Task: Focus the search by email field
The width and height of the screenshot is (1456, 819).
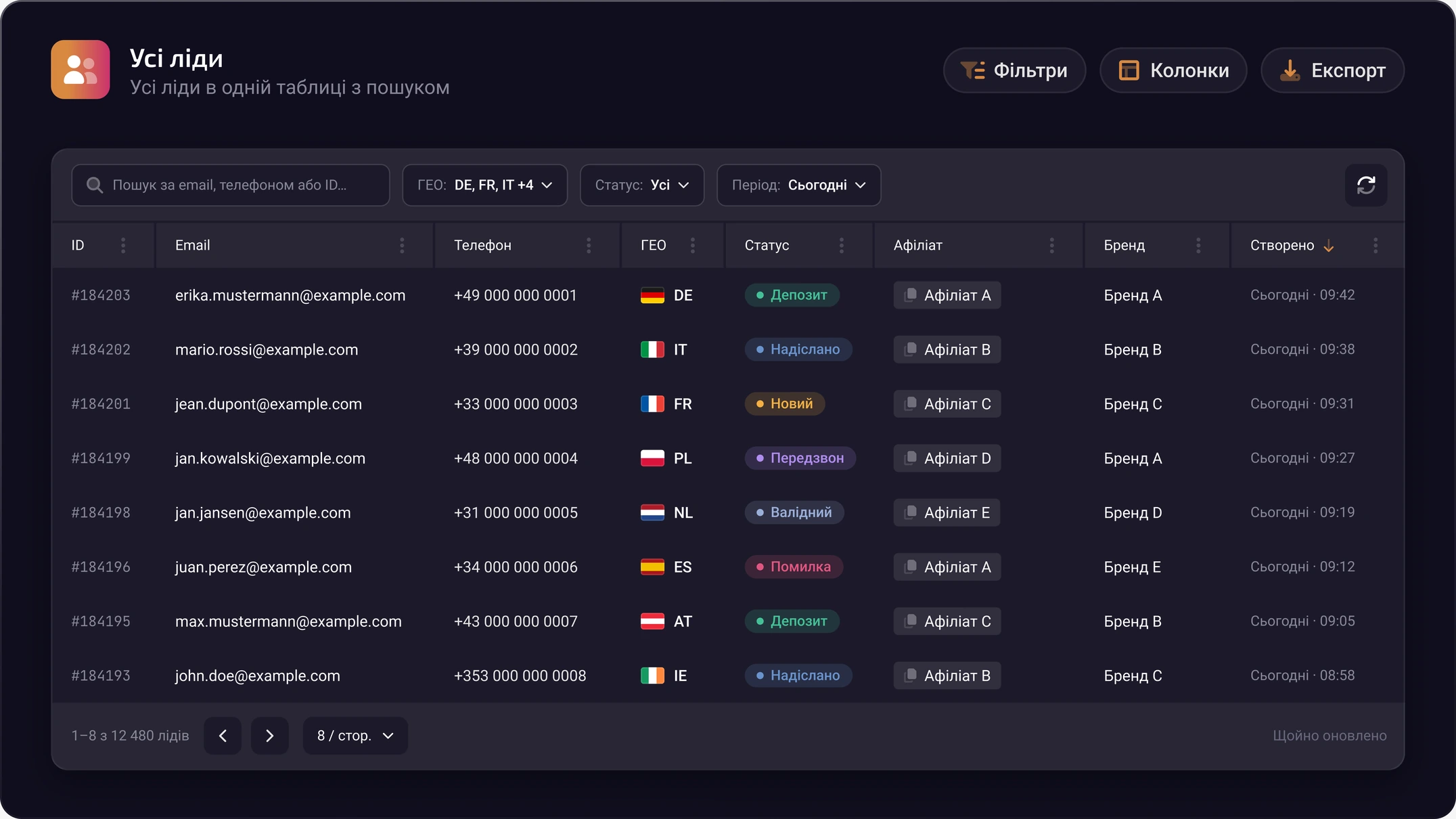Action: pos(230,185)
